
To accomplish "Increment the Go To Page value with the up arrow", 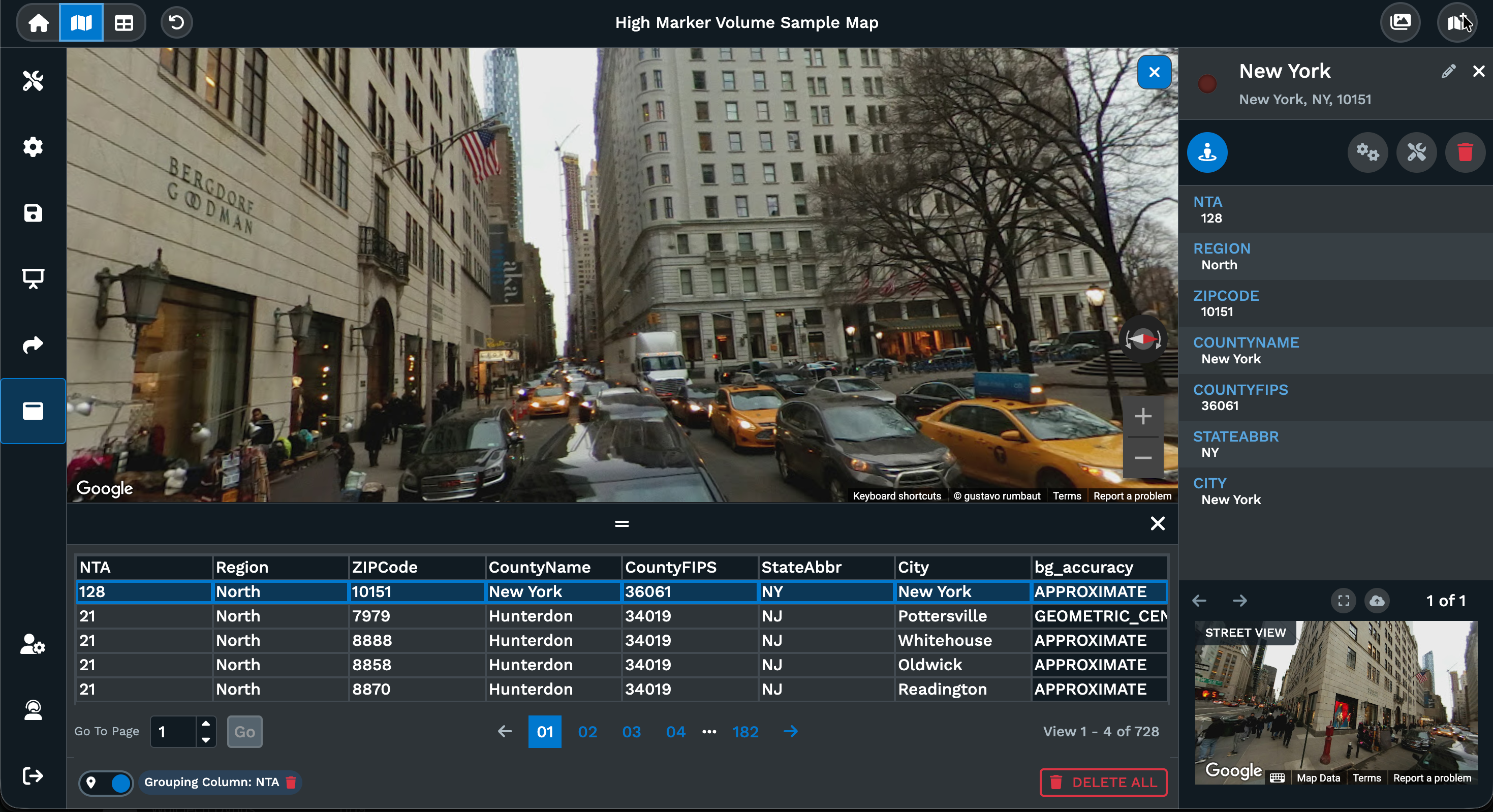I will point(205,724).
